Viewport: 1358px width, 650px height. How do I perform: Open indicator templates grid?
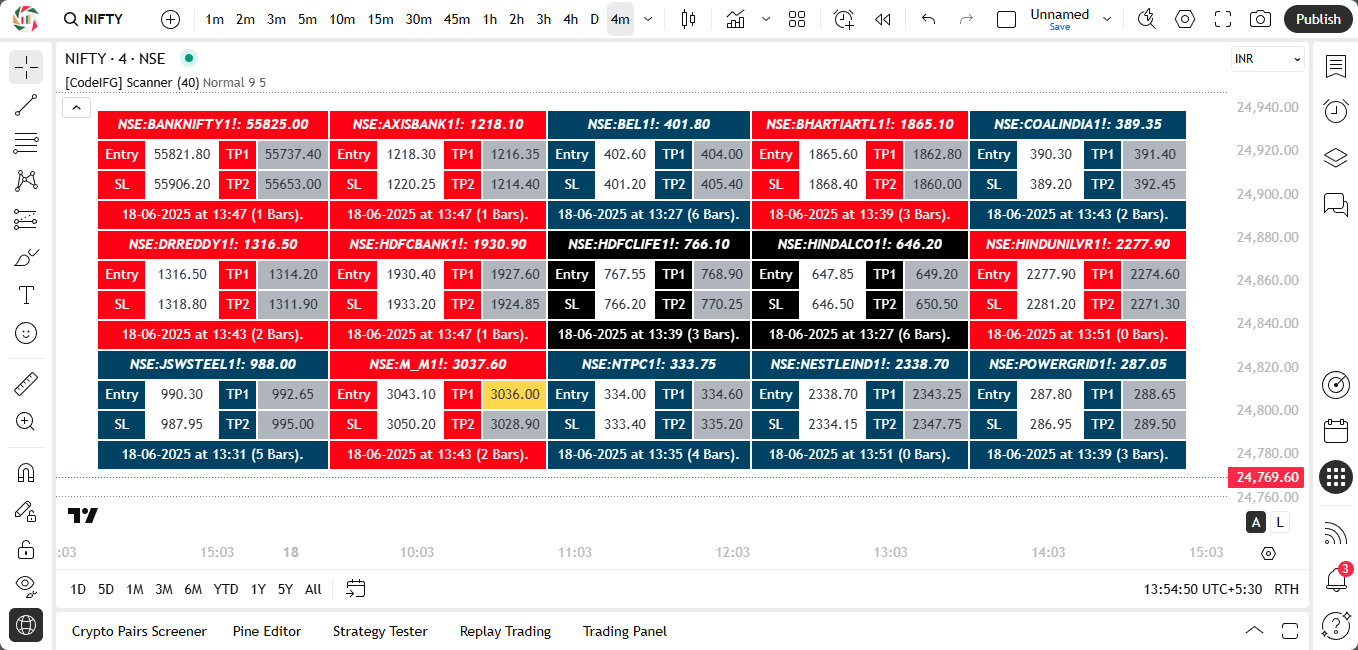click(x=797, y=19)
